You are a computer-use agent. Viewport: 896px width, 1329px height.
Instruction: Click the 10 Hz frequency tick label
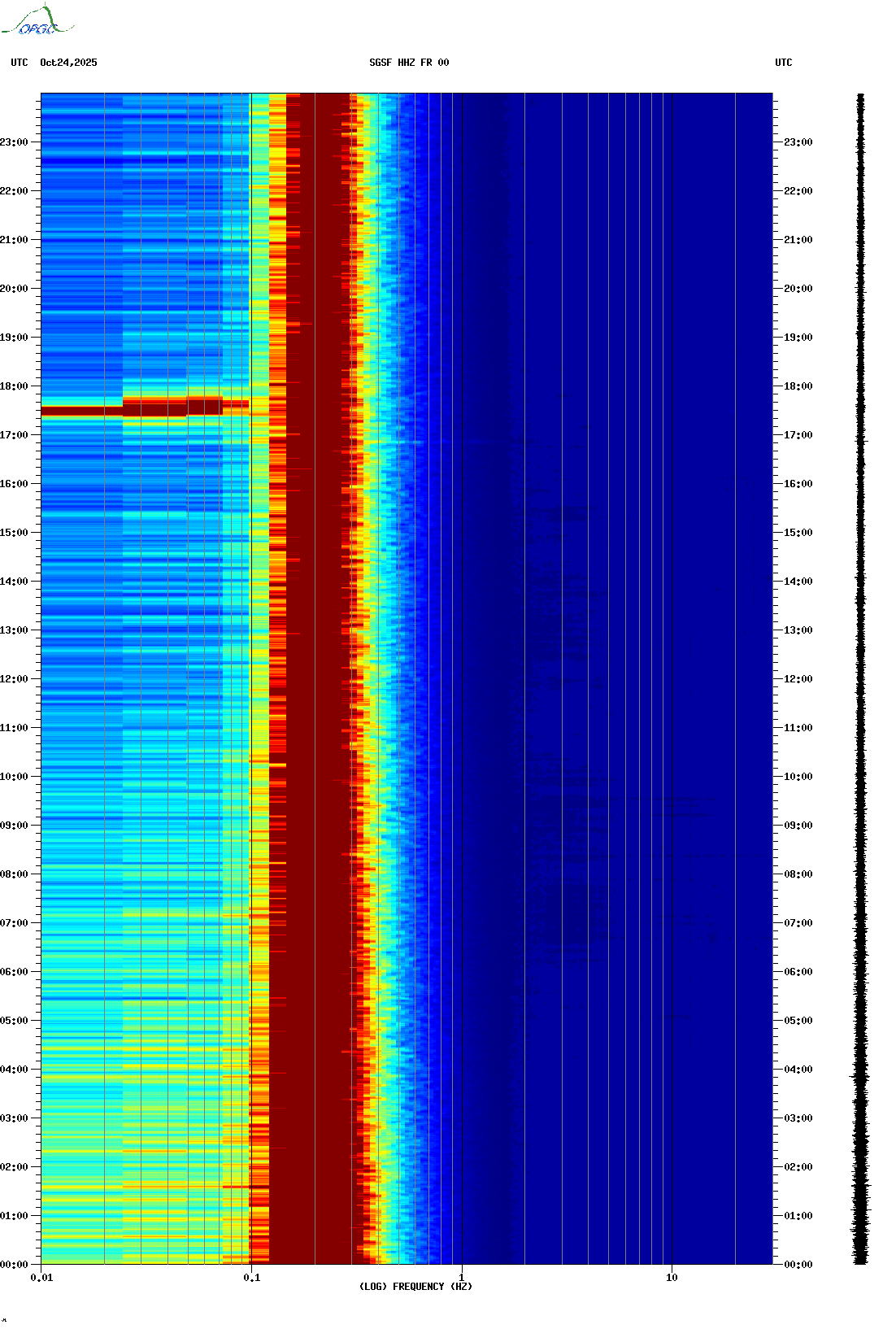pyautogui.click(x=672, y=1278)
